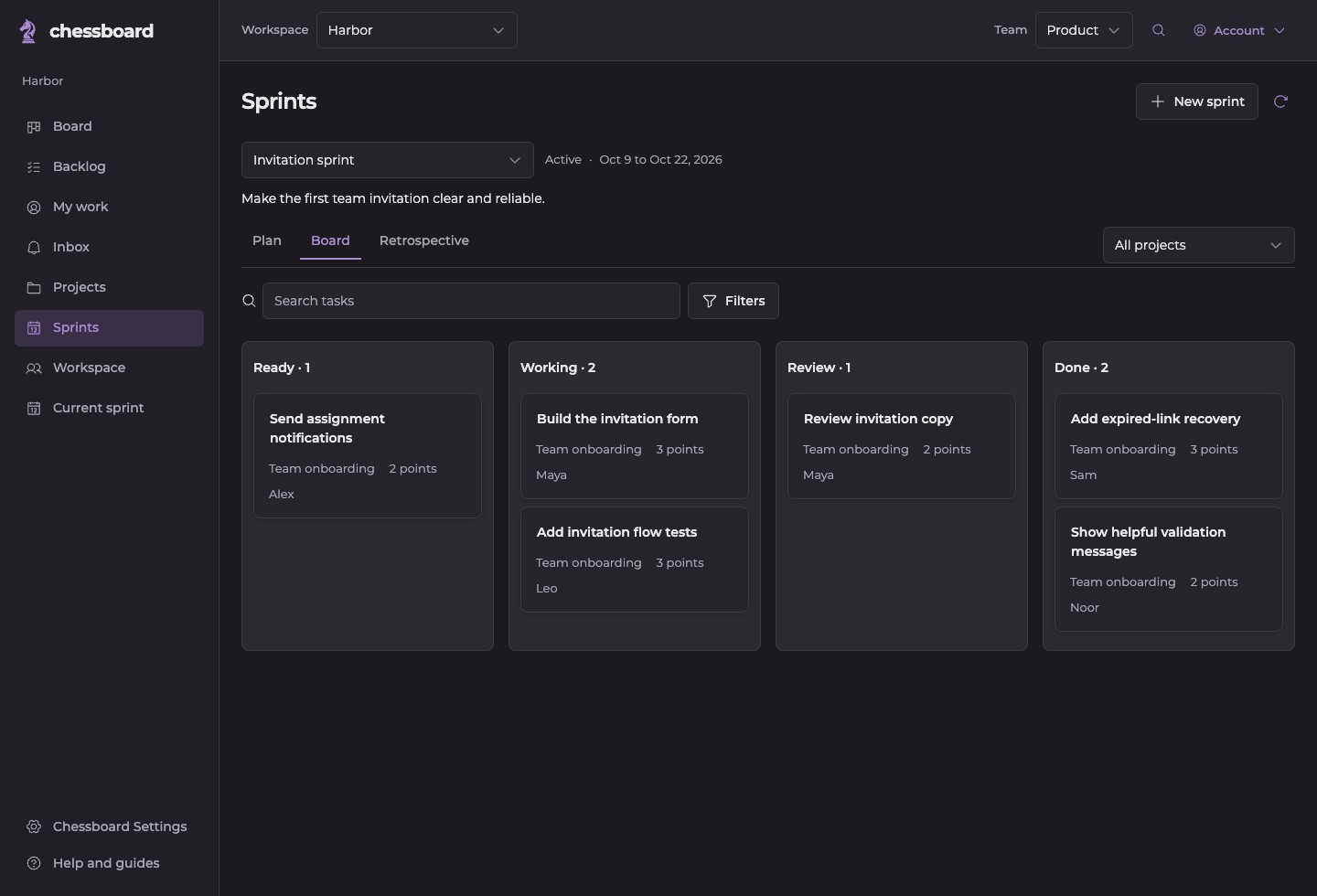The width and height of the screenshot is (1317, 896).
Task: Open Help and guides link
Action: click(x=109, y=863)
